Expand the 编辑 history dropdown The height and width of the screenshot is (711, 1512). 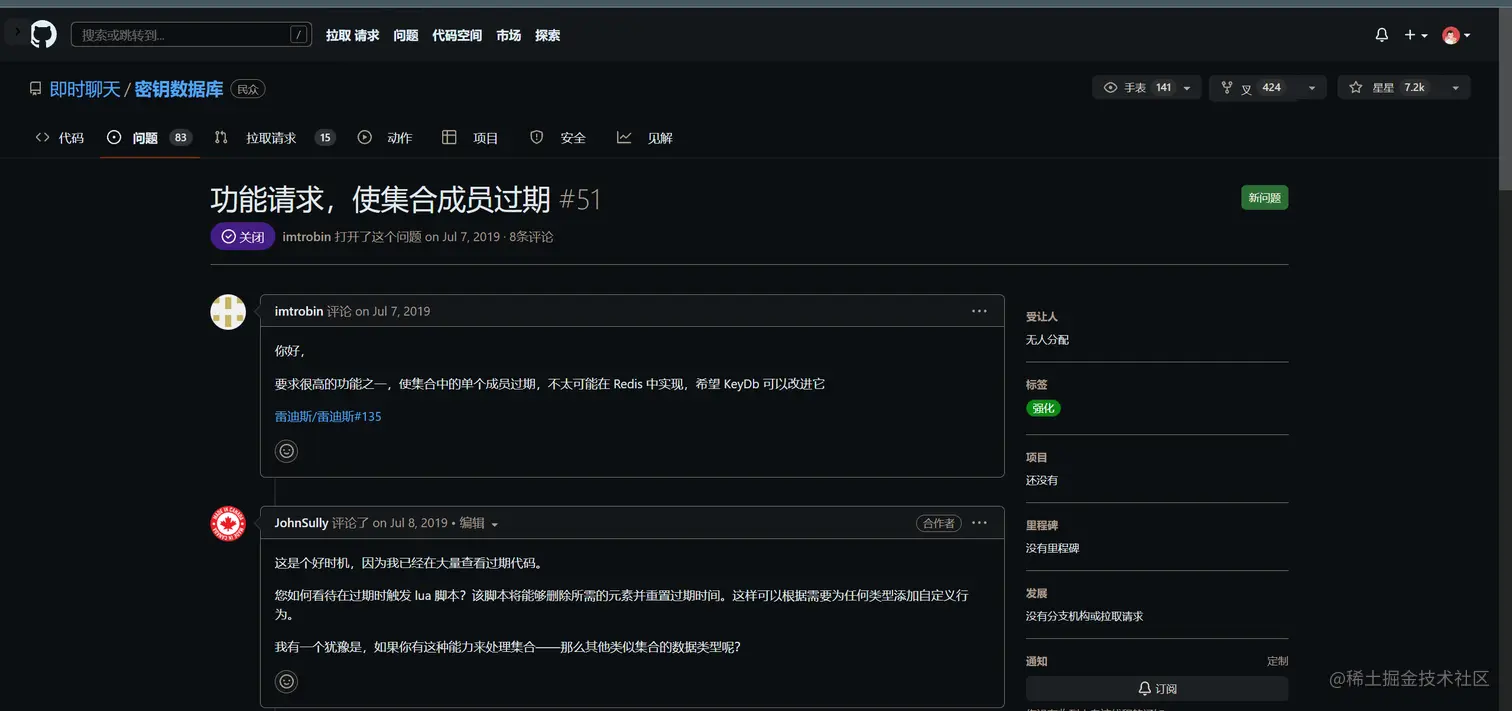pos(479,523)
